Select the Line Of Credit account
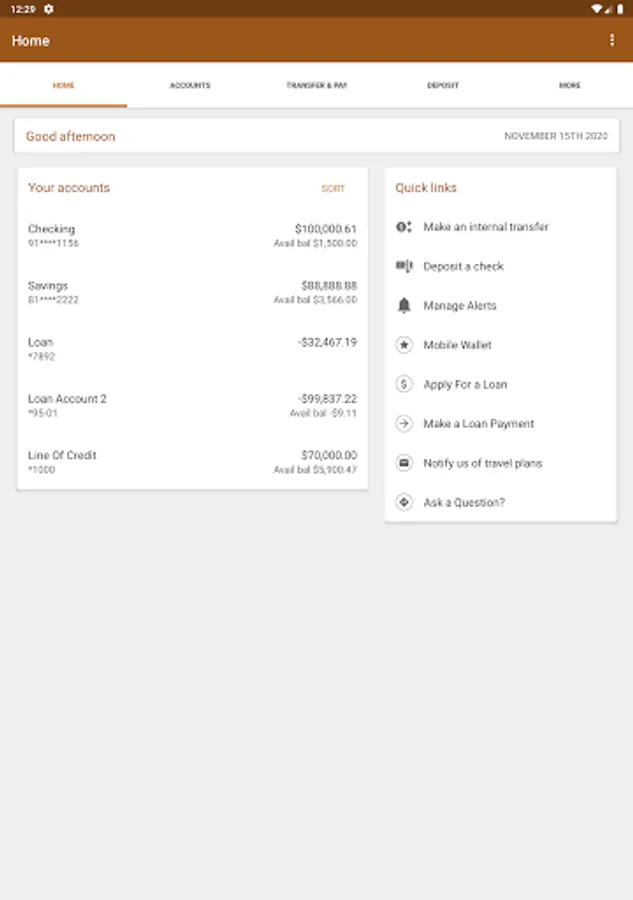This screenshot has width=633, height=900. pyautogui.click(x=192, y=462)
